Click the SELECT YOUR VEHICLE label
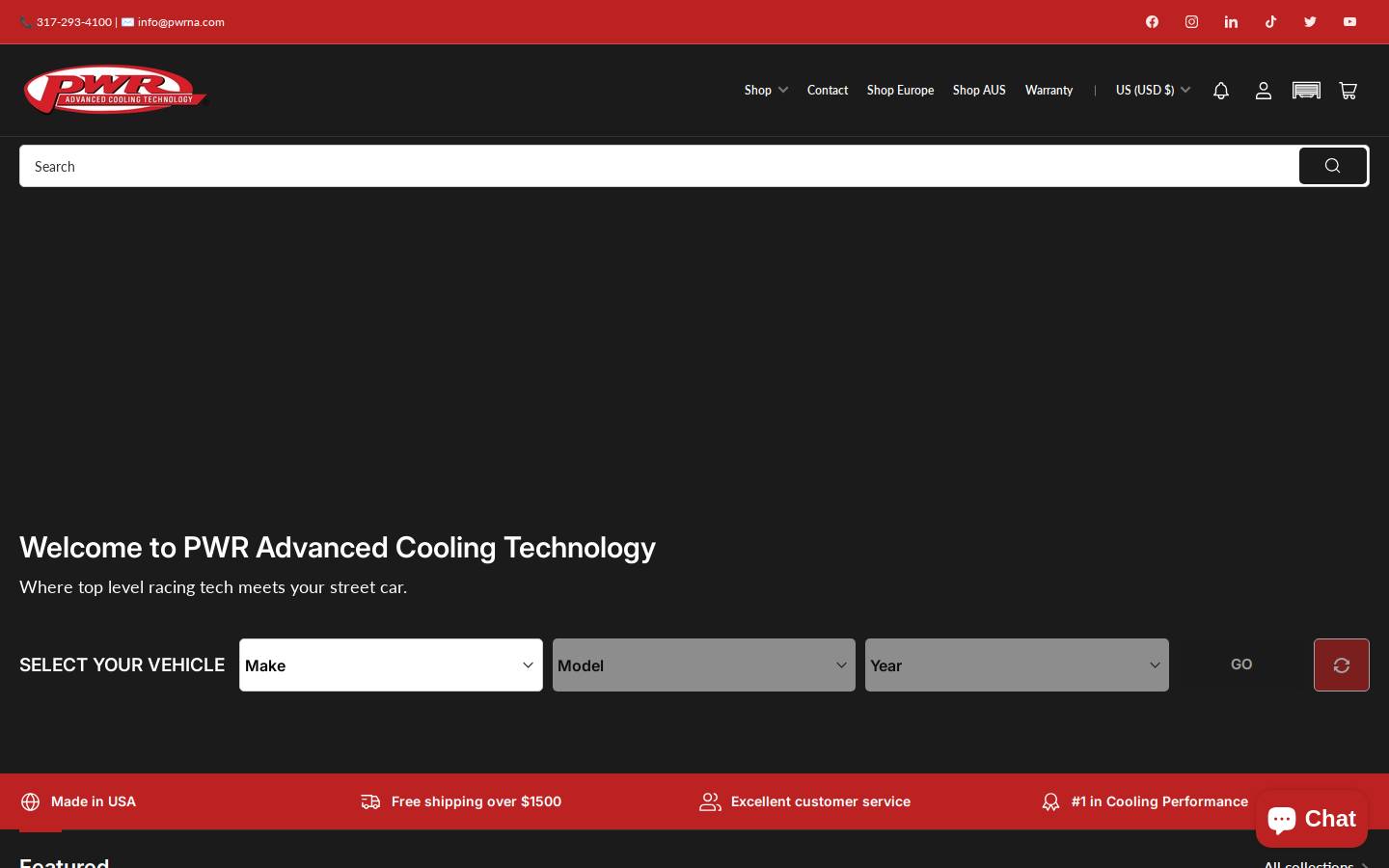Image resolution: width=1389 pixels, height=868 pixels. (x=122, y=665)
